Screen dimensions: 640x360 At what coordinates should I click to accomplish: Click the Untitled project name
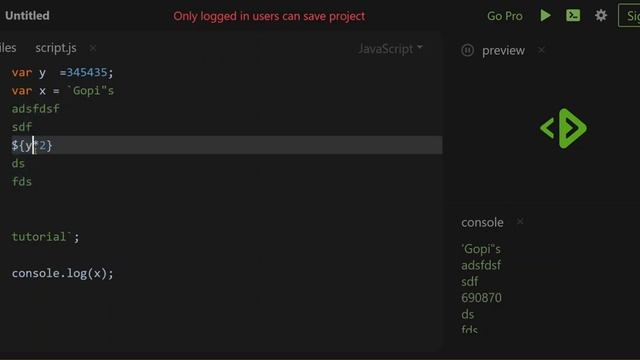click(x=27, y=16)
